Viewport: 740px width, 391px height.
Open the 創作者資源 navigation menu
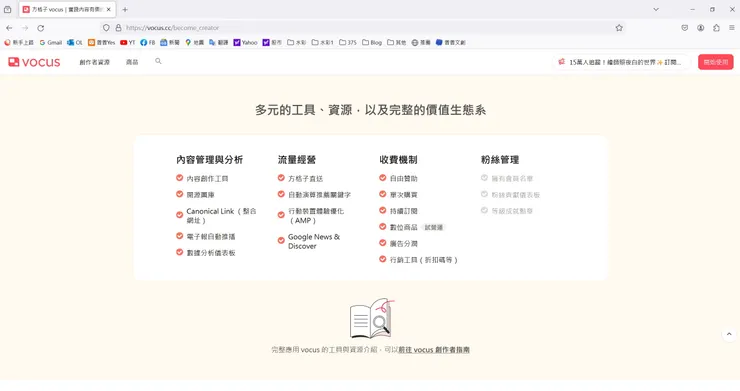(x=94, y=62)
